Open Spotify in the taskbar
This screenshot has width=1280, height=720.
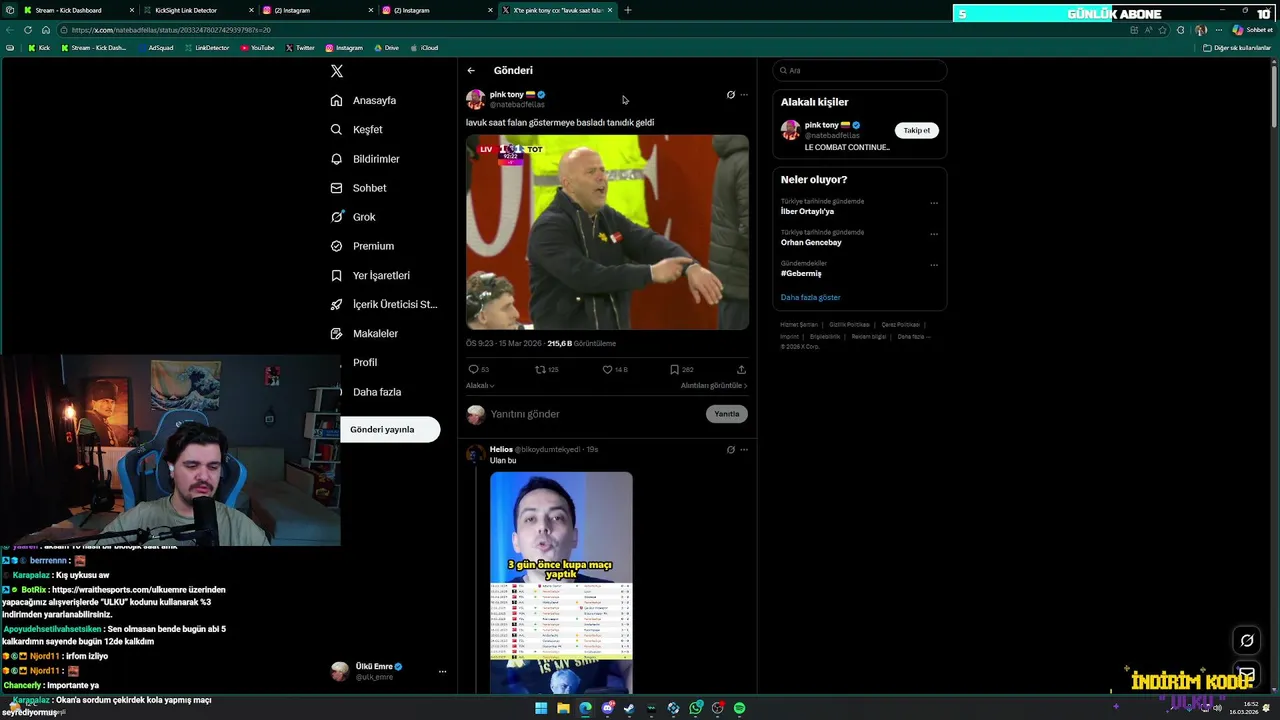coord(739,708)
